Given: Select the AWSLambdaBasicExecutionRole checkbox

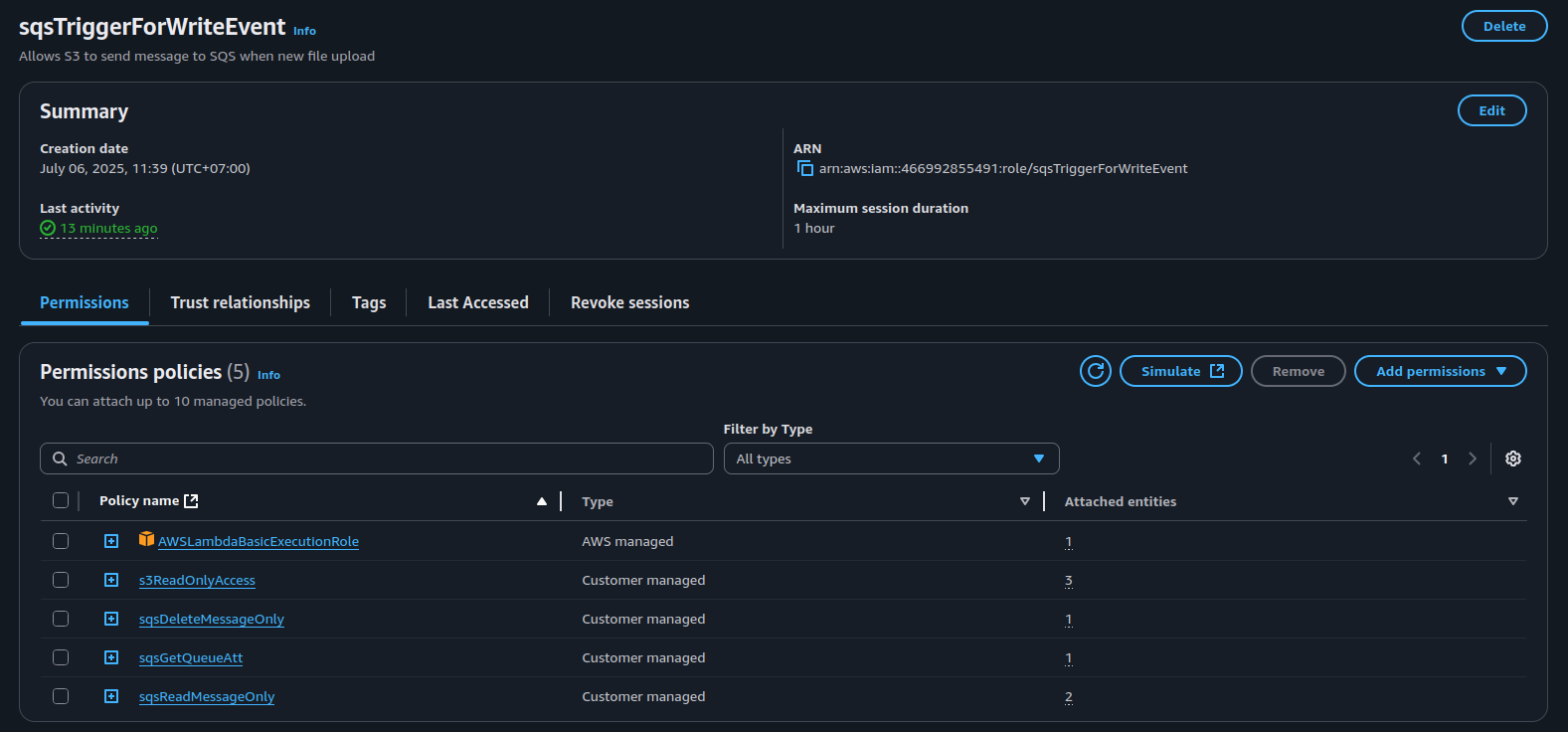Looking at the screenshot, I should 61,541.
